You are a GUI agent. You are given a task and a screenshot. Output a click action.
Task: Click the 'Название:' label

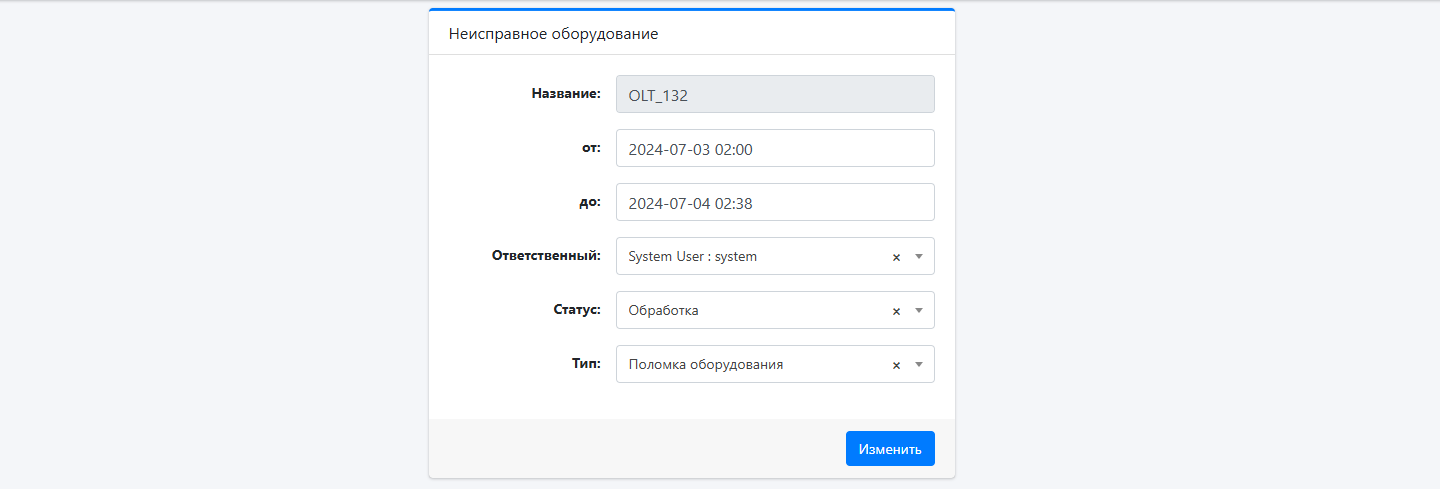[566, 94]
